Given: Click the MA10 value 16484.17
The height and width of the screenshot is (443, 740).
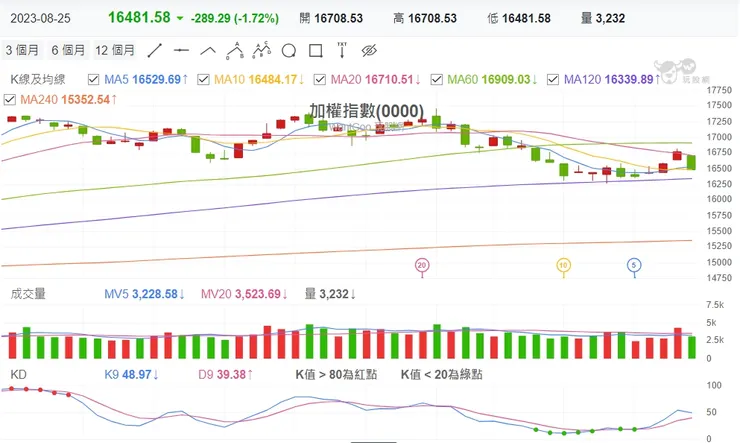Looking at the screenshot, I should coord(273,79).
